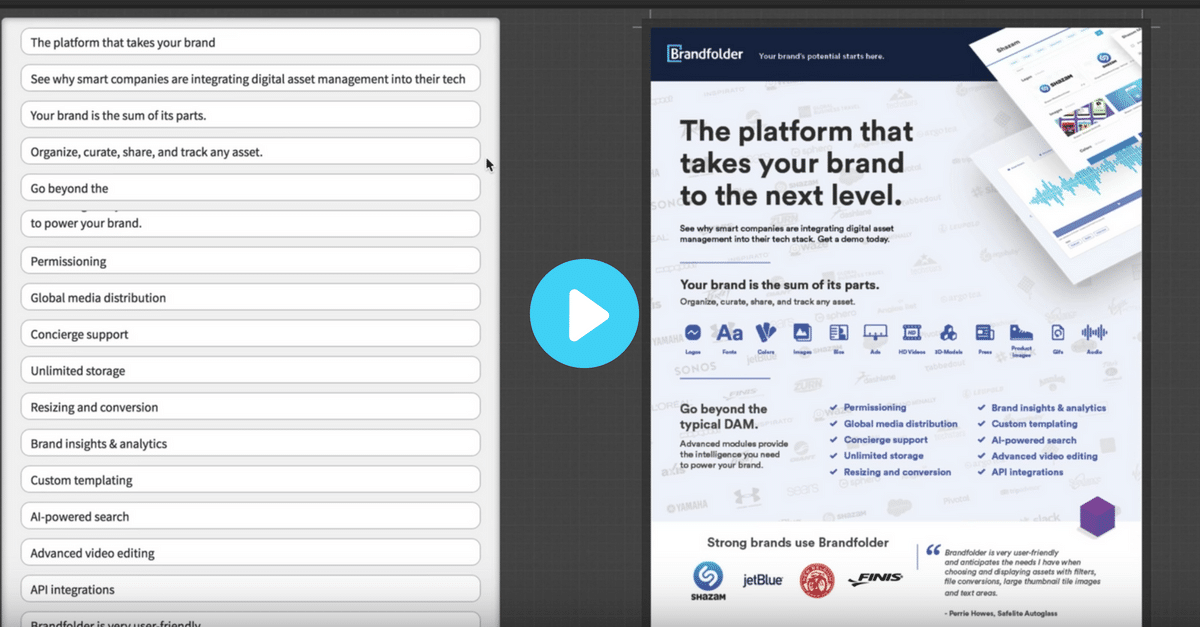
Task: Click the purple cube icon on the flyer
Action: [x=1097, y=515]
